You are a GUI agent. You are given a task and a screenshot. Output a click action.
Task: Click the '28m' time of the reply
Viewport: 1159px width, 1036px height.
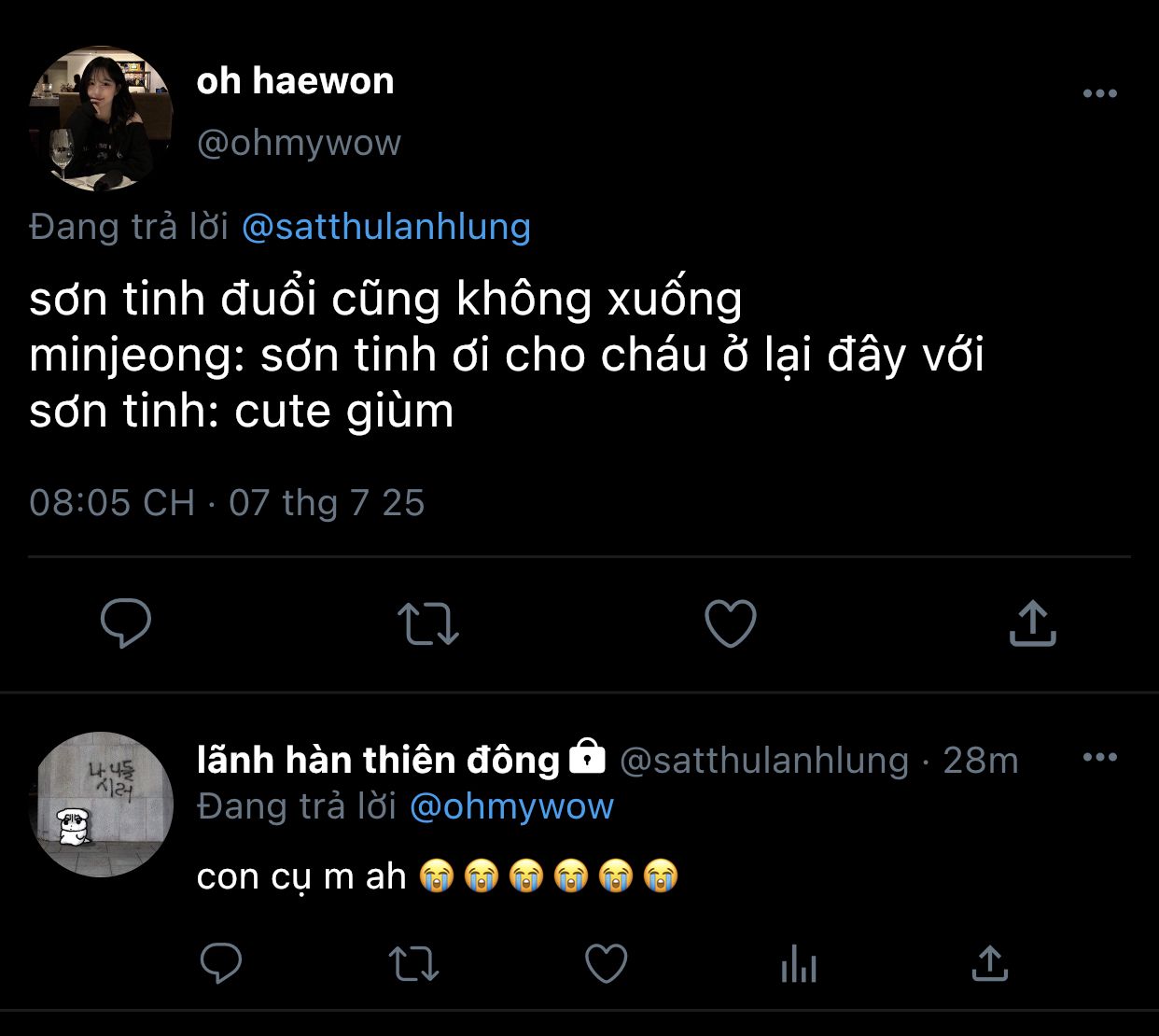pyautogui.click(x=980, y=761)
